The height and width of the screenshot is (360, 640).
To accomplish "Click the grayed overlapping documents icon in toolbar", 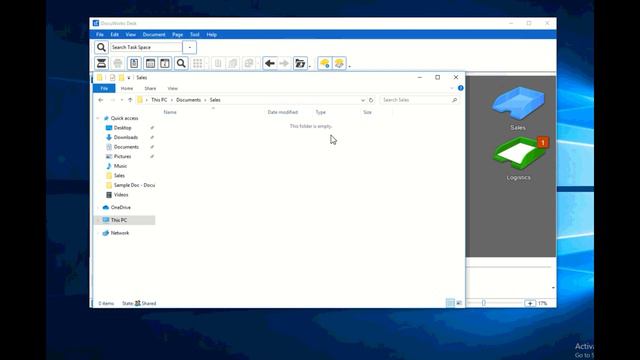I will tap(248, 63).
